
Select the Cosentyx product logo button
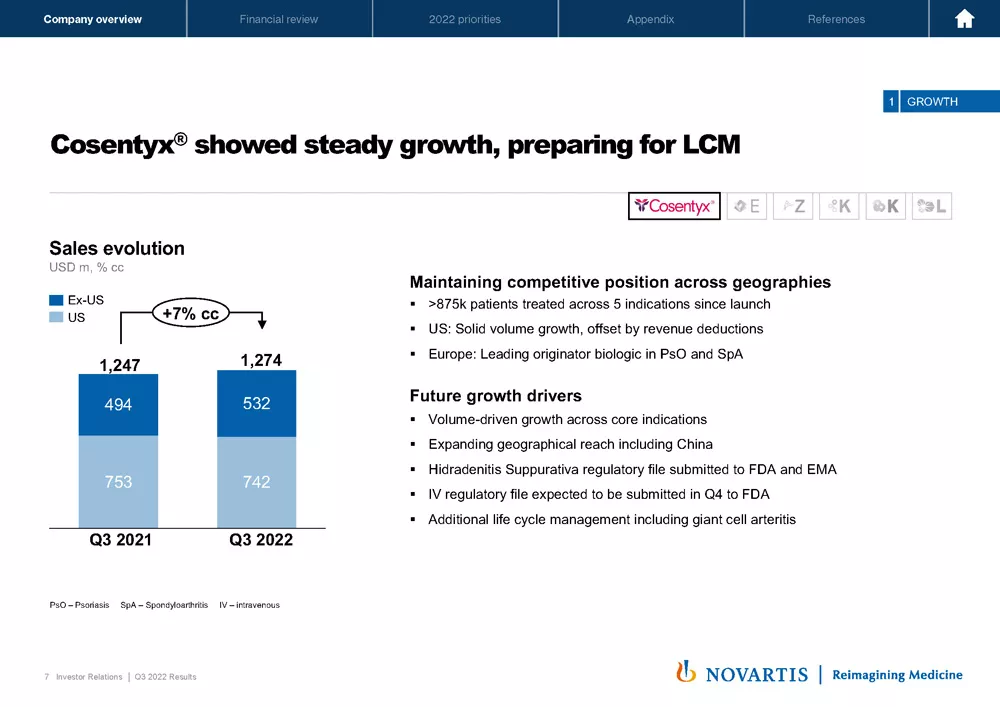(674, 206)
